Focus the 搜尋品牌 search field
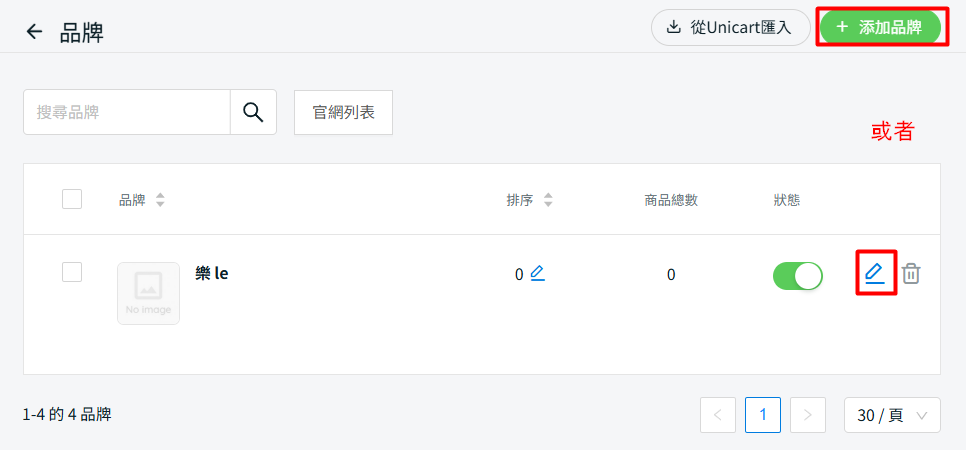Screen dimensions: 966x450 click(127, 112)
